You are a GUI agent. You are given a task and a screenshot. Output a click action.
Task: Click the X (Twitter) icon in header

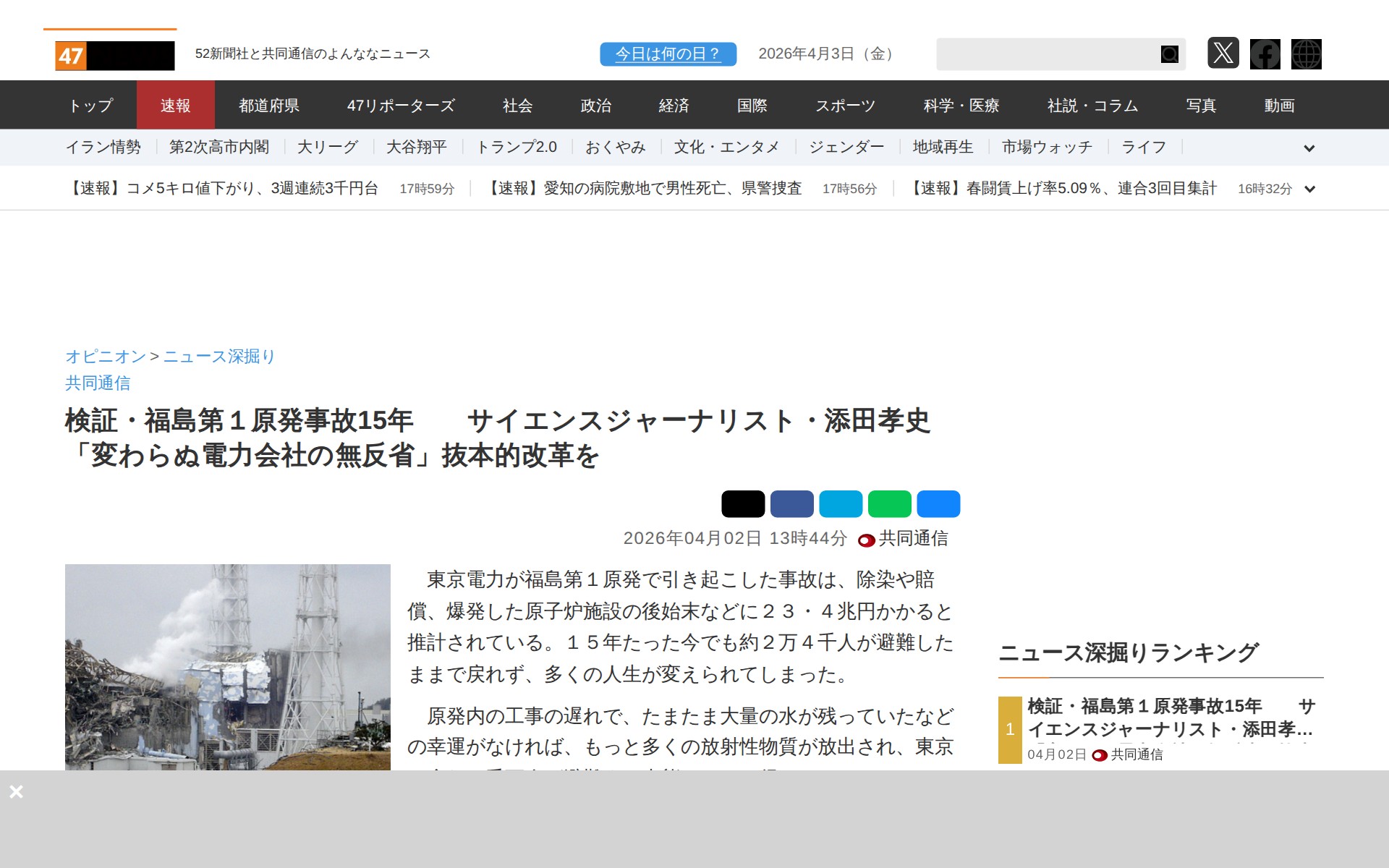1223,54
